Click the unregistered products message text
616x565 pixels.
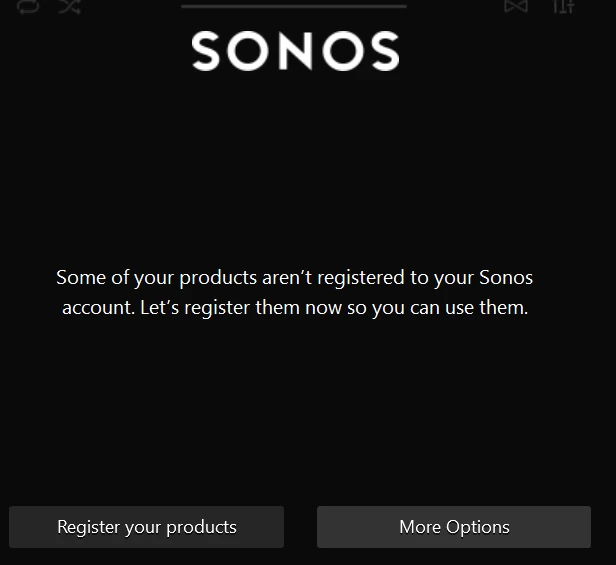295,292
